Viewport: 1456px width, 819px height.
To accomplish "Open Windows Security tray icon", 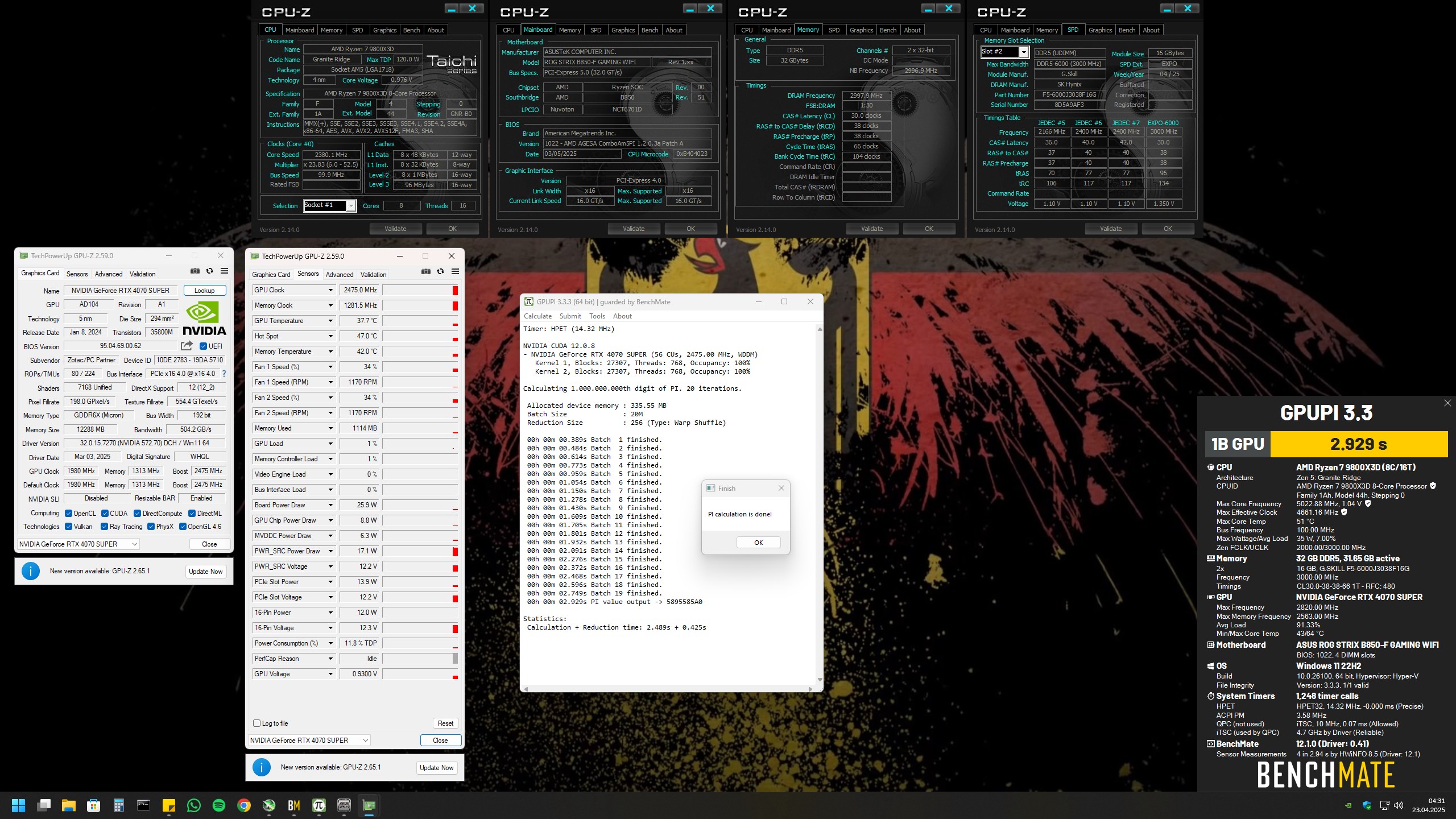I will 1367,805.
